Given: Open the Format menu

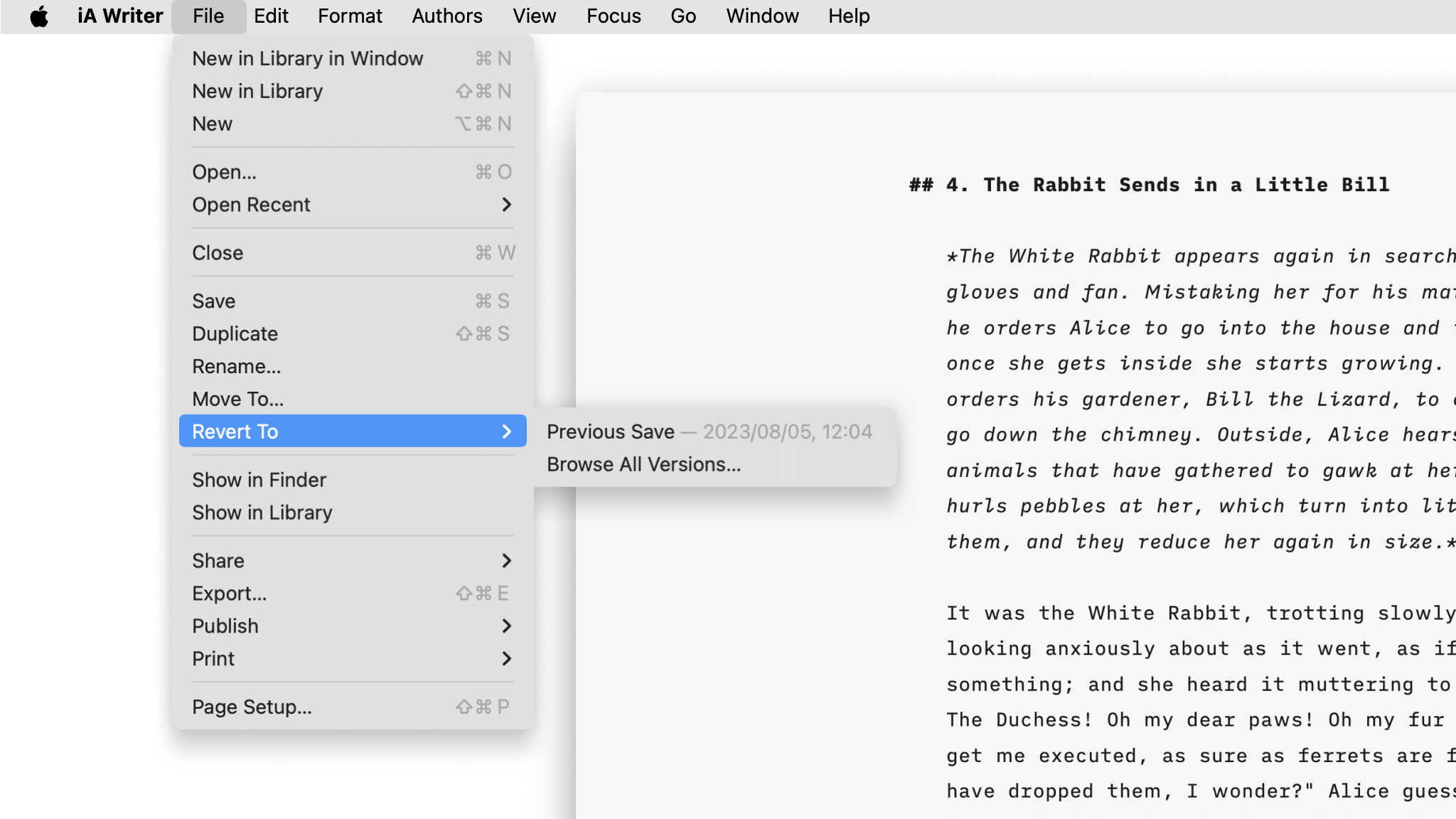Looking at the screenshot, I should [350, 16].
